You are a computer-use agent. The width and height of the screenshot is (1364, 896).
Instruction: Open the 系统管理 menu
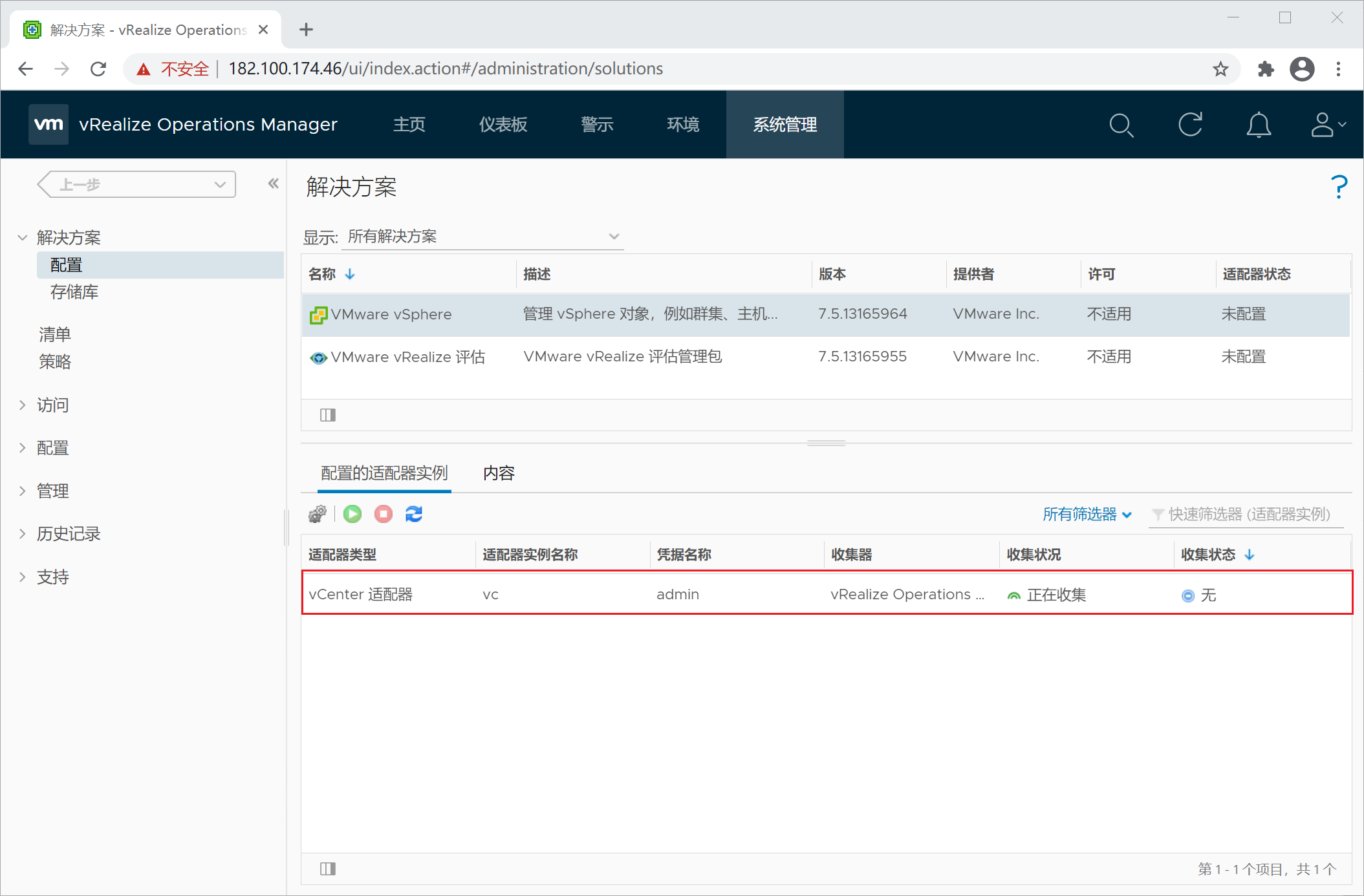click(785, 125)
